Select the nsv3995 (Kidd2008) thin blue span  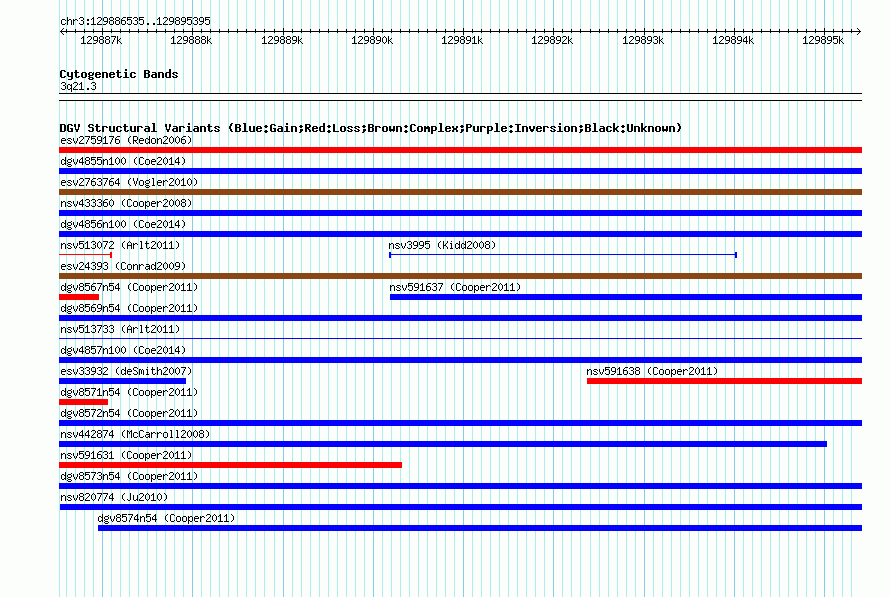pyautogui.click(x=563, y=255)
